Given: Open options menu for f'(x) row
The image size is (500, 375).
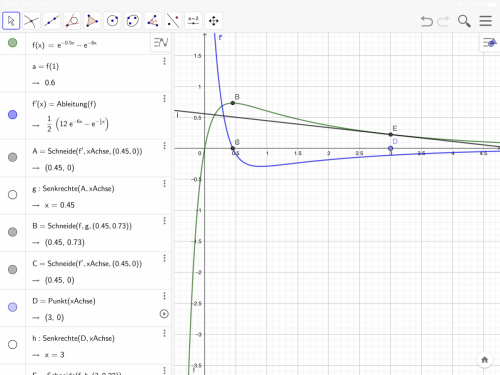Looking at the screenshot, I should pos(164,99).
